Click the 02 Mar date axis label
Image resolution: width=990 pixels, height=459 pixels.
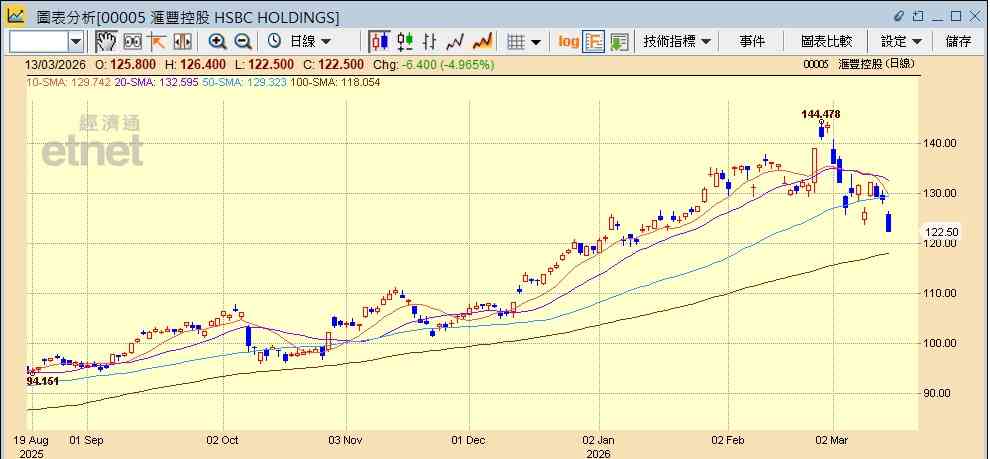pos(833,439)
